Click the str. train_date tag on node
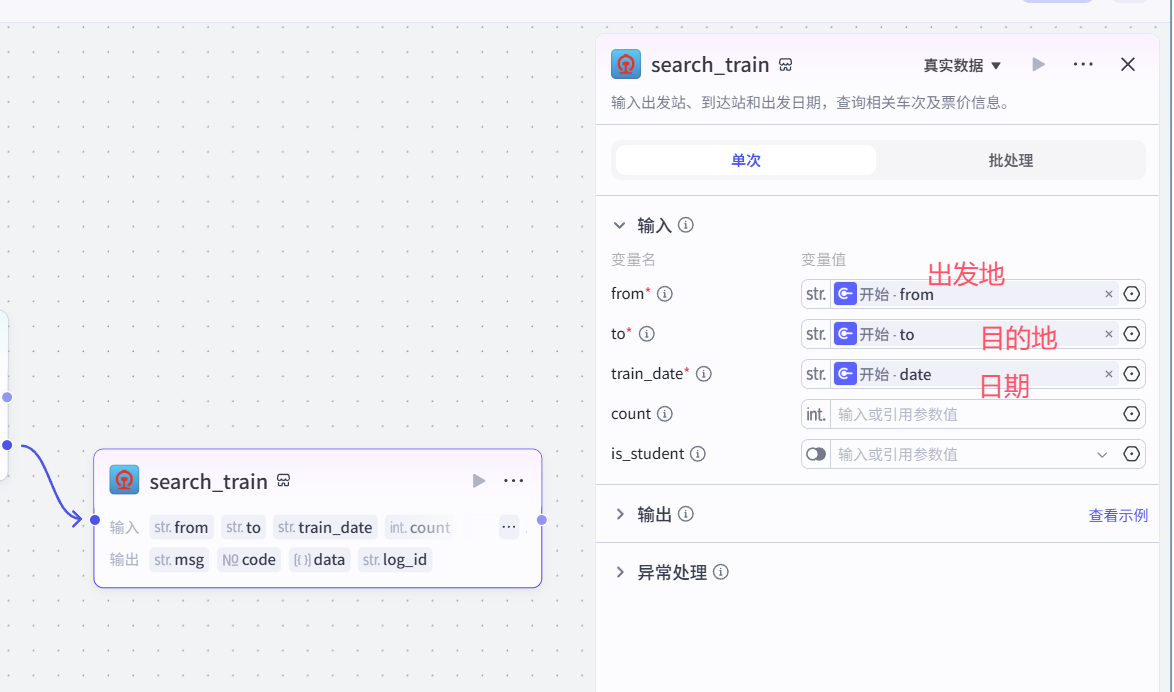Viewport: 1174px width, 692px height. coord(325,527)
